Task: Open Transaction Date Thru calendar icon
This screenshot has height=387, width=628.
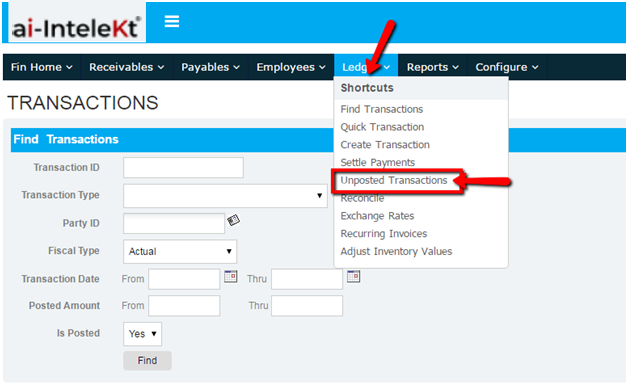Action: (x=353, y=276)
